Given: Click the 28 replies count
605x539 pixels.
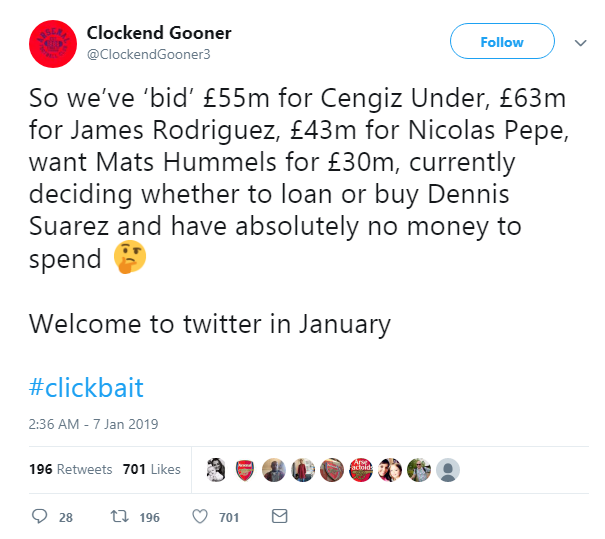Looking at the screenshot, I should pos(66,517).
